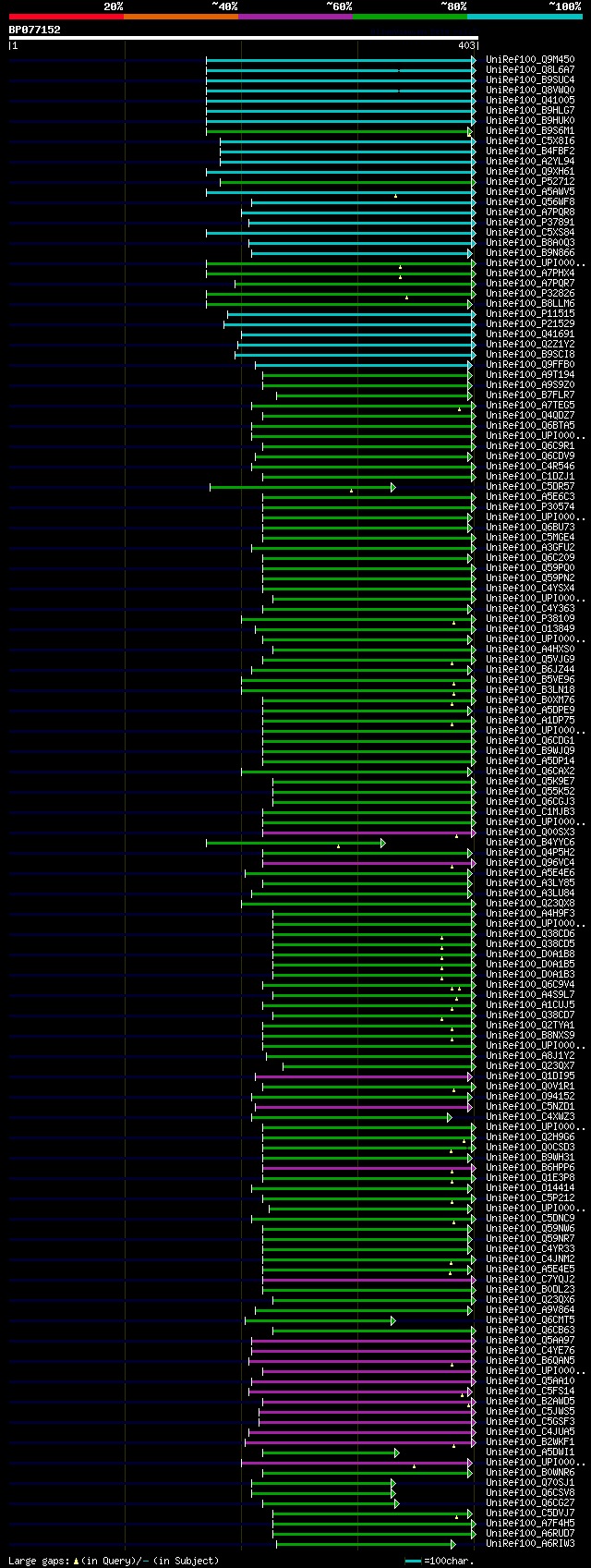The width and height of the screenshot is (591, 1568).
Task: Select the UniRef100_Q56WF8 entry
Action: click(530, 201)
